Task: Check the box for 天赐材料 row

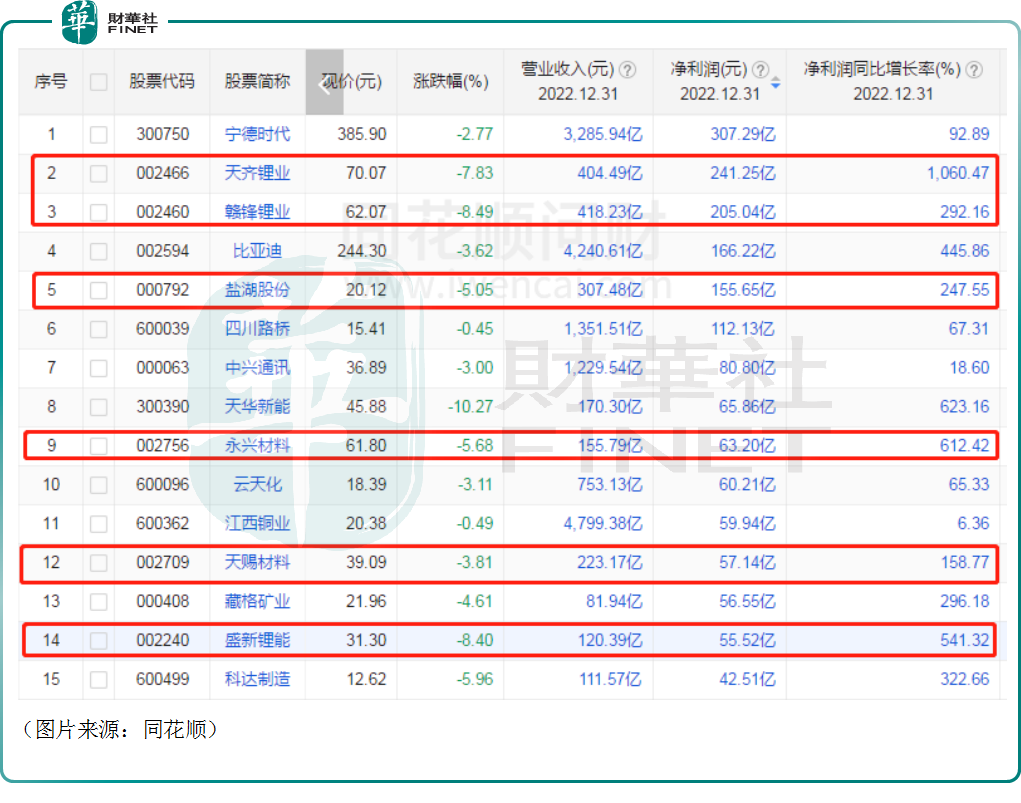Action: [98, 563]
